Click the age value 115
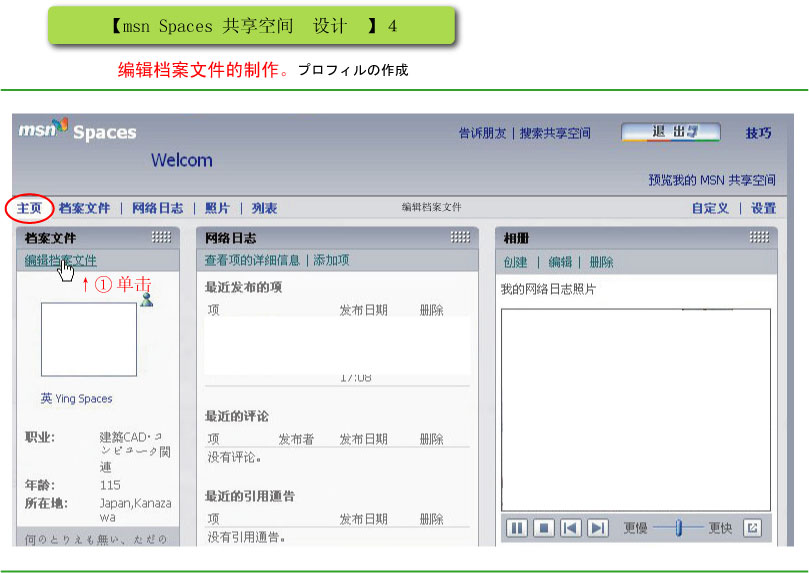 pos(110,485)
